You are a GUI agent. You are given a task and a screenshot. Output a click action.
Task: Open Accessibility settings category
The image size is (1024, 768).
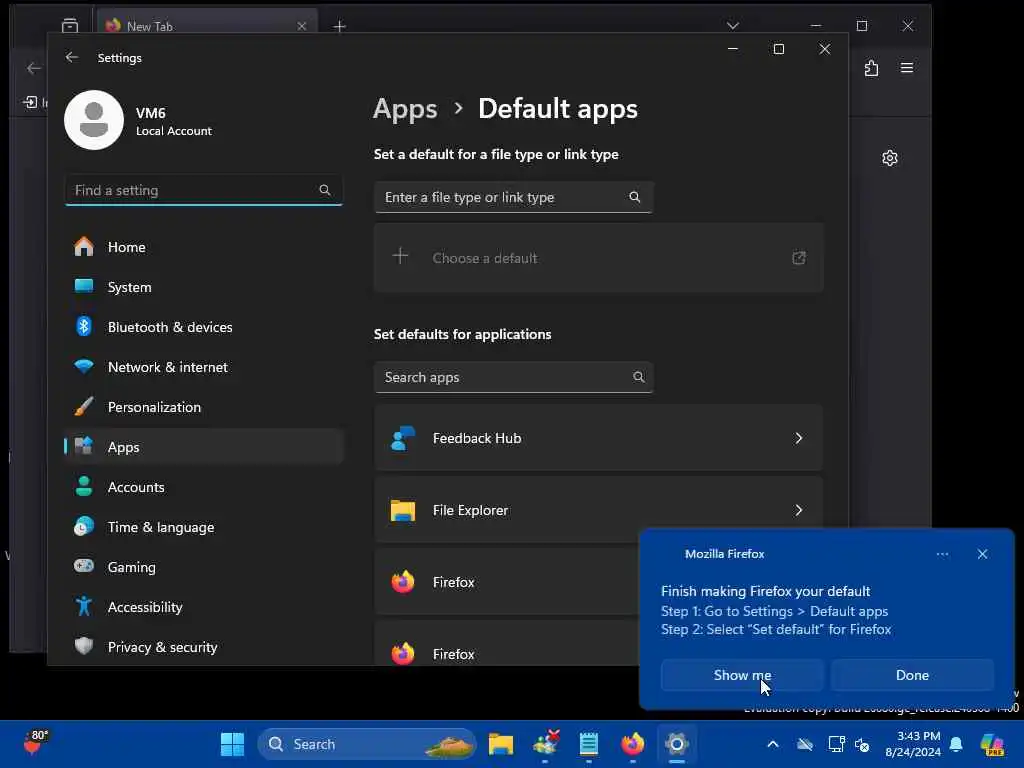click(203, 607)
